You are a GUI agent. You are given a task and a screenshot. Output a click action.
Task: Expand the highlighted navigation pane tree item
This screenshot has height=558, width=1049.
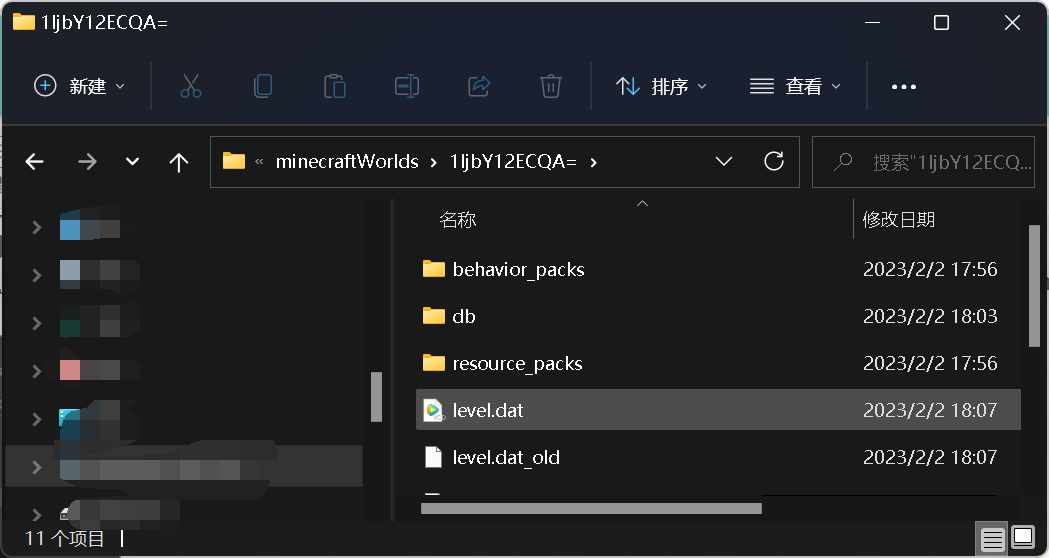coord(37,467)
